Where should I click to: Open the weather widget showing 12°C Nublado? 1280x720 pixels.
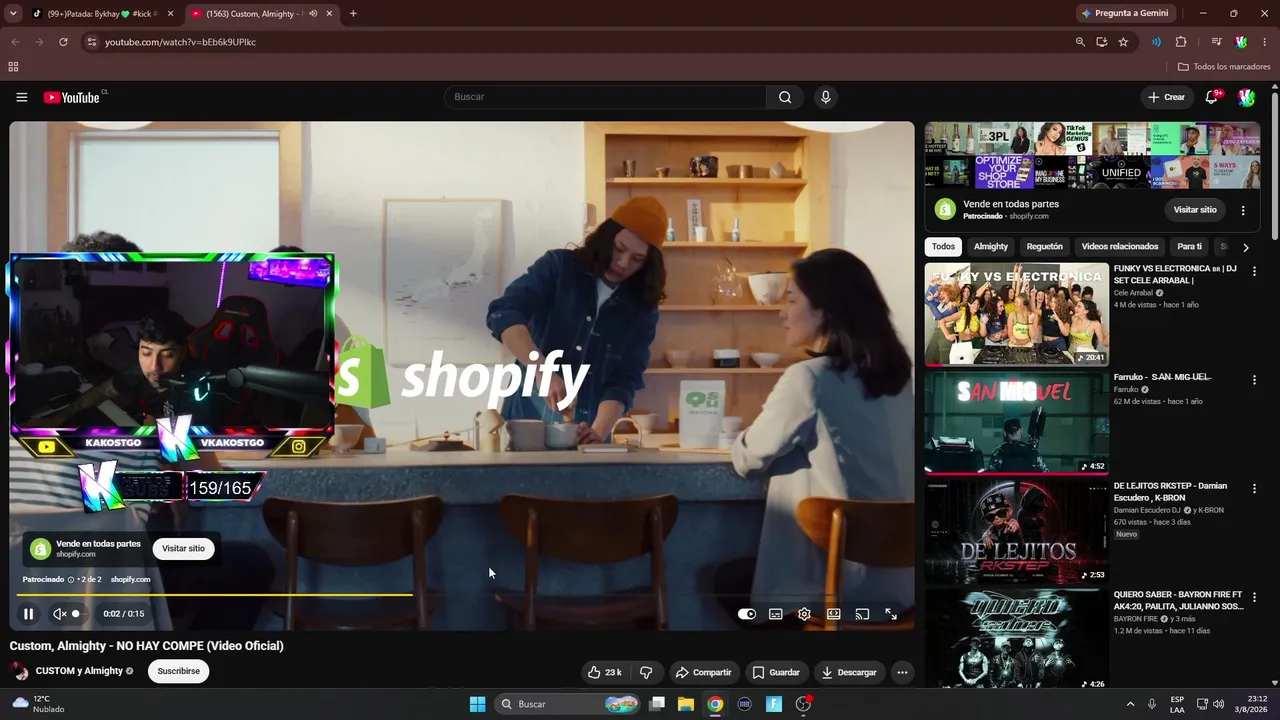[x=38, y=704]
